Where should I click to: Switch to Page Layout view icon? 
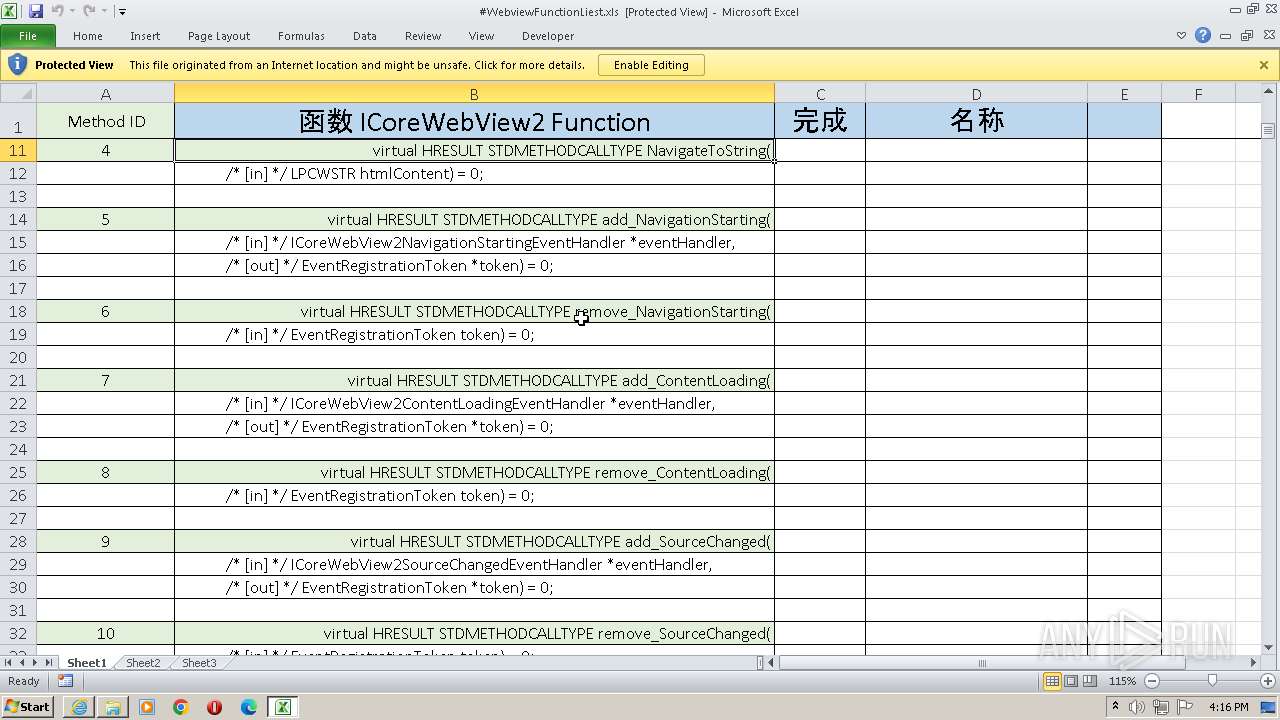pos(1071,681)
